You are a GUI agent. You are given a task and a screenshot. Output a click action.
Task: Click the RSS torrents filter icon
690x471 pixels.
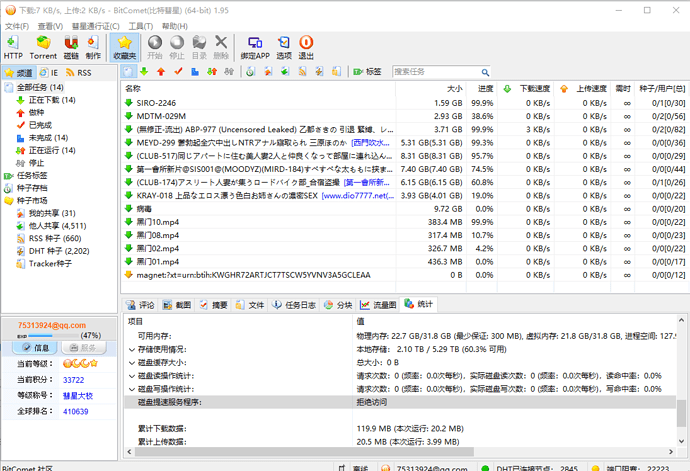click(302, 71)
